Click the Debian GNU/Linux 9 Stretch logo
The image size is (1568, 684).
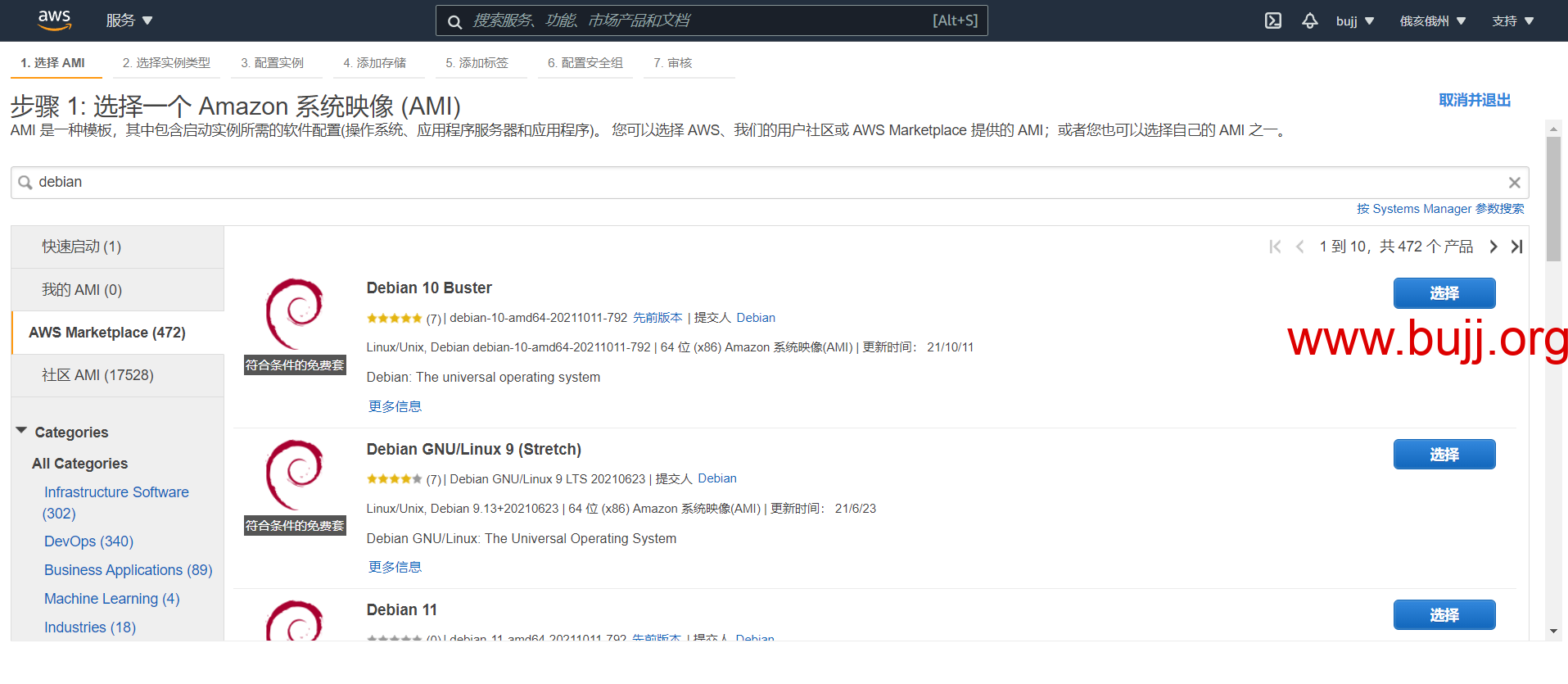coord(295,475)
